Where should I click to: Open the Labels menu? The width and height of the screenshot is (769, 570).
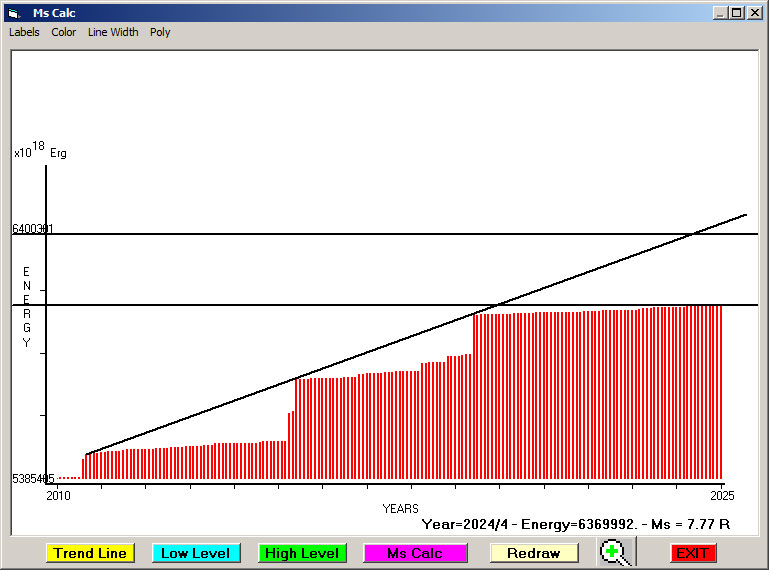tap(24, 32)
